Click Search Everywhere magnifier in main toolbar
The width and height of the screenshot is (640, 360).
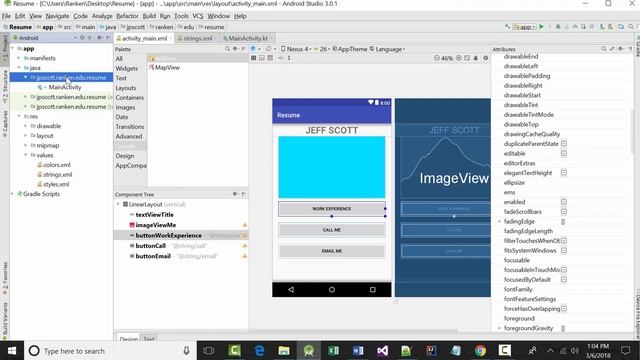tap(631, 27)
